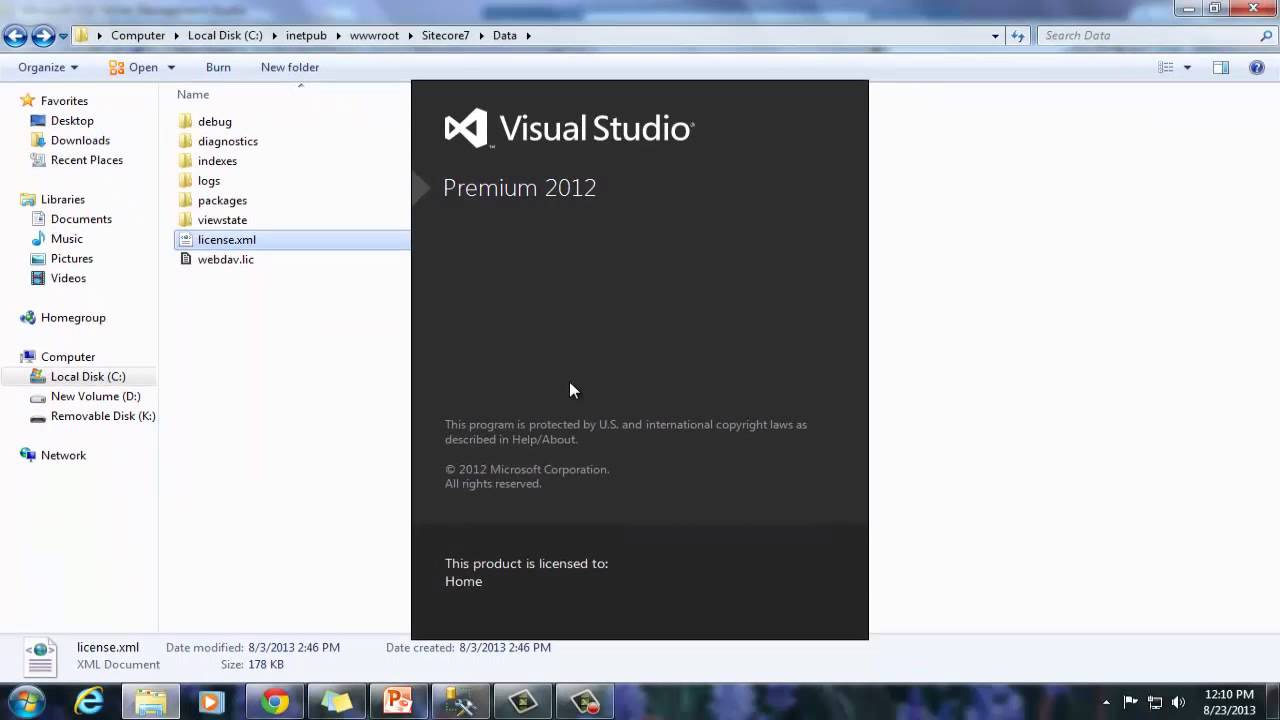Viewport: 1280px width, 720px height.
Task: Select Computer in the address breadcrumb
Action: (138, 36)
